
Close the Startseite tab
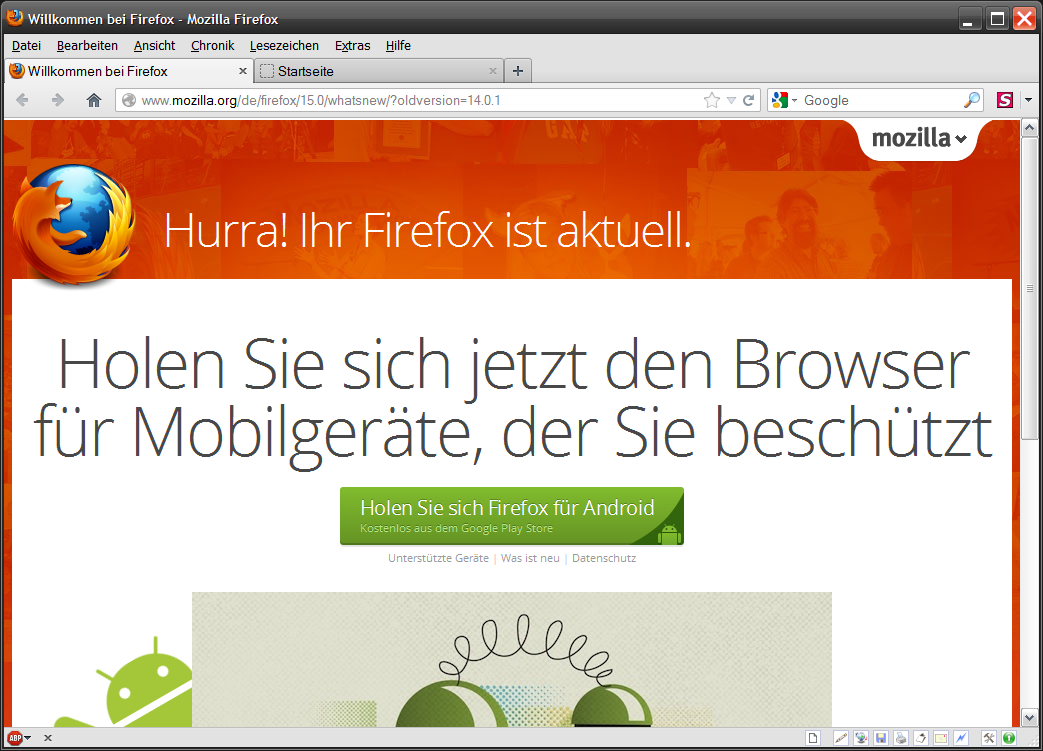493,71
